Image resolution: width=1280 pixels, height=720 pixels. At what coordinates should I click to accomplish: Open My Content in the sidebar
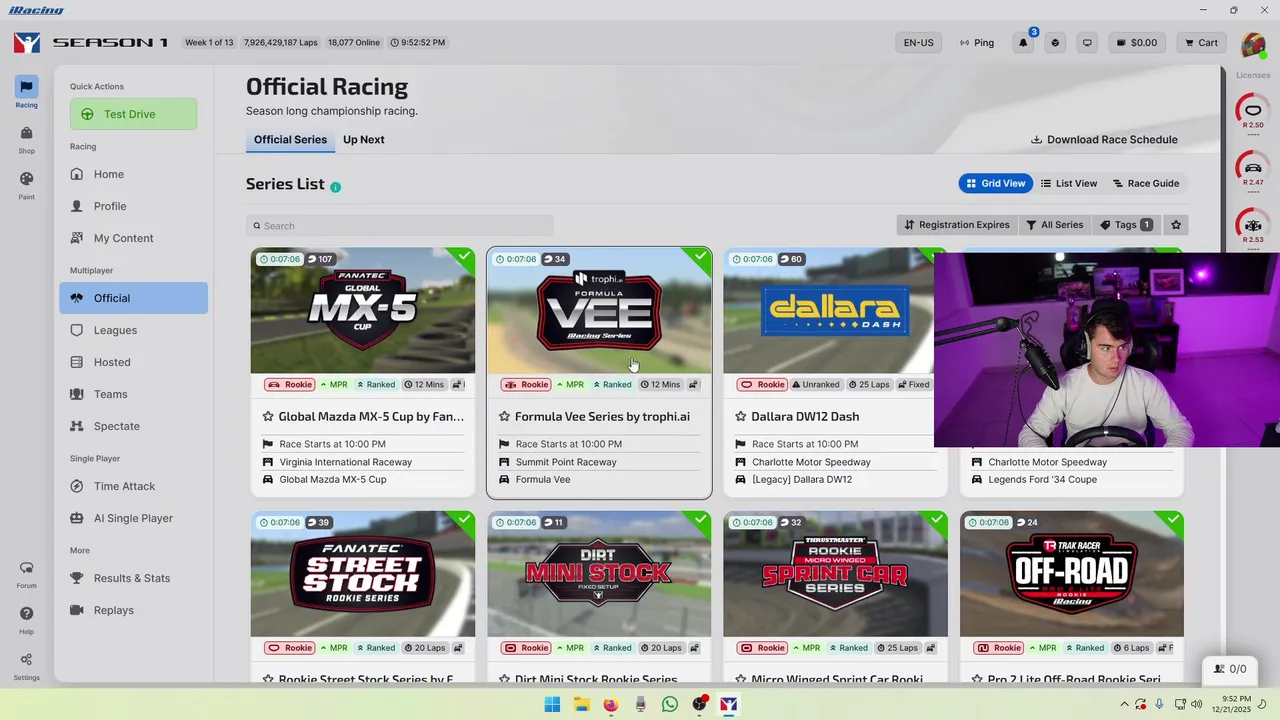[x=134, y=238]
